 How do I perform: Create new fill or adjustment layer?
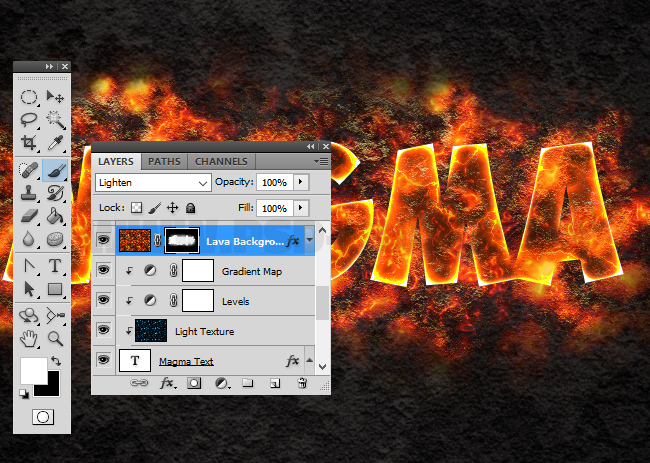[222, 383]
